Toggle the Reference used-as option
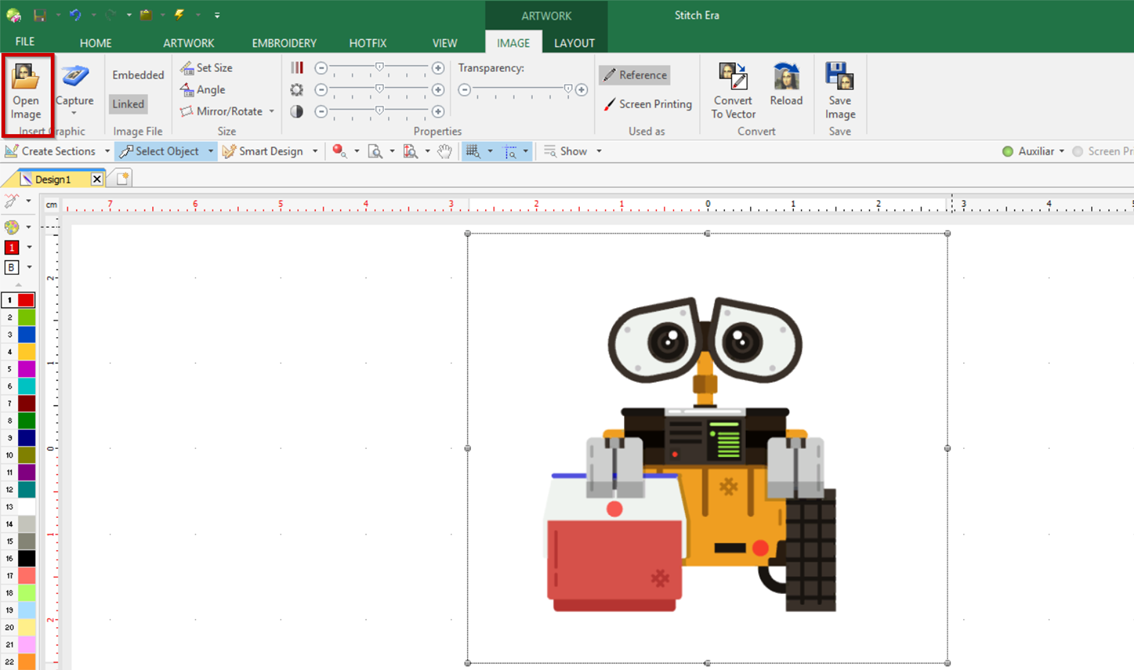Image resolution: width=1134 pixels, height=670 pixels. coord(634,75)
